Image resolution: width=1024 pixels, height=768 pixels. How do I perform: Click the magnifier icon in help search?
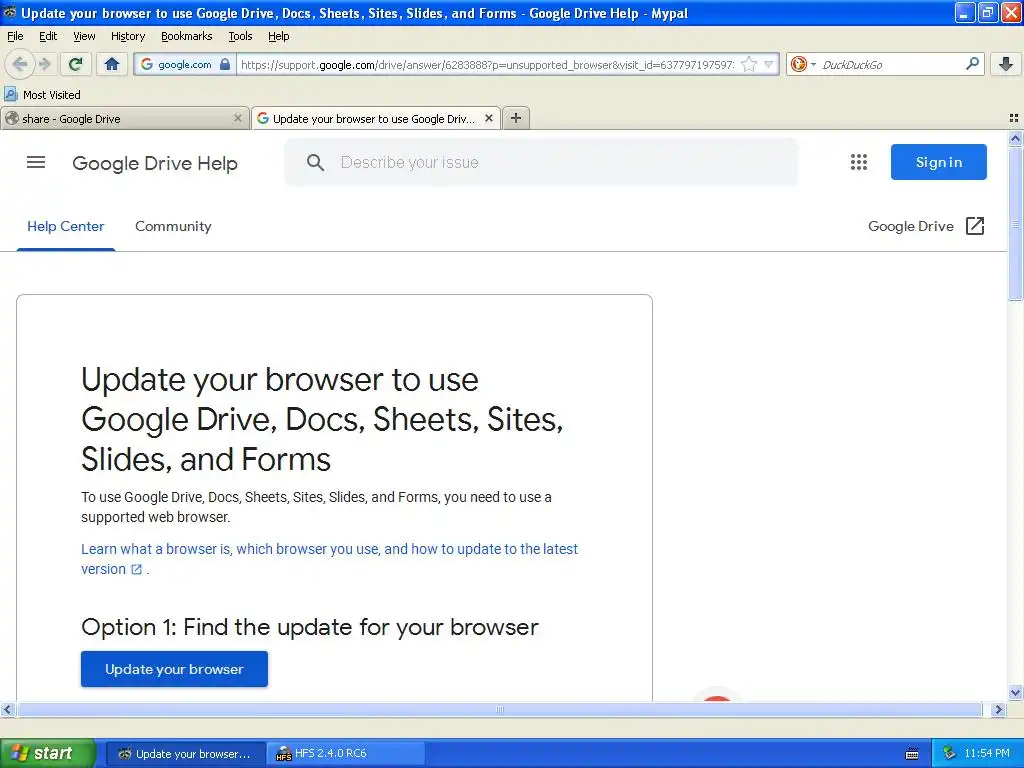(x=315, y=163)
